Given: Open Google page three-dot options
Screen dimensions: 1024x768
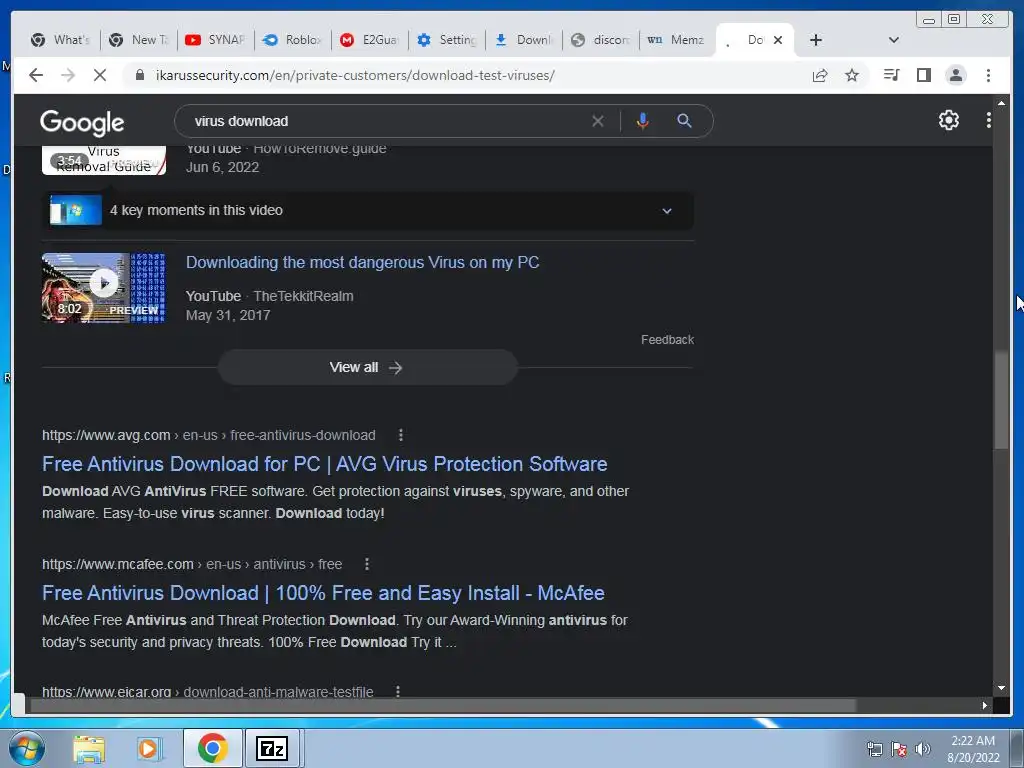Looking at the screenshot, I should click(x=989, y=120).
